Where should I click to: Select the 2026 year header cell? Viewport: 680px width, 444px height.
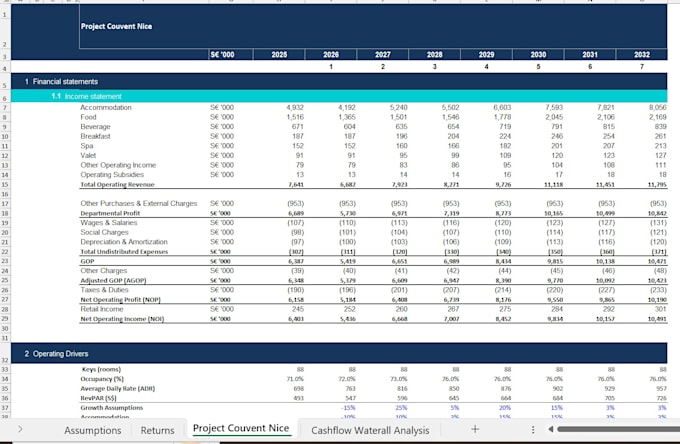(331, 55)
